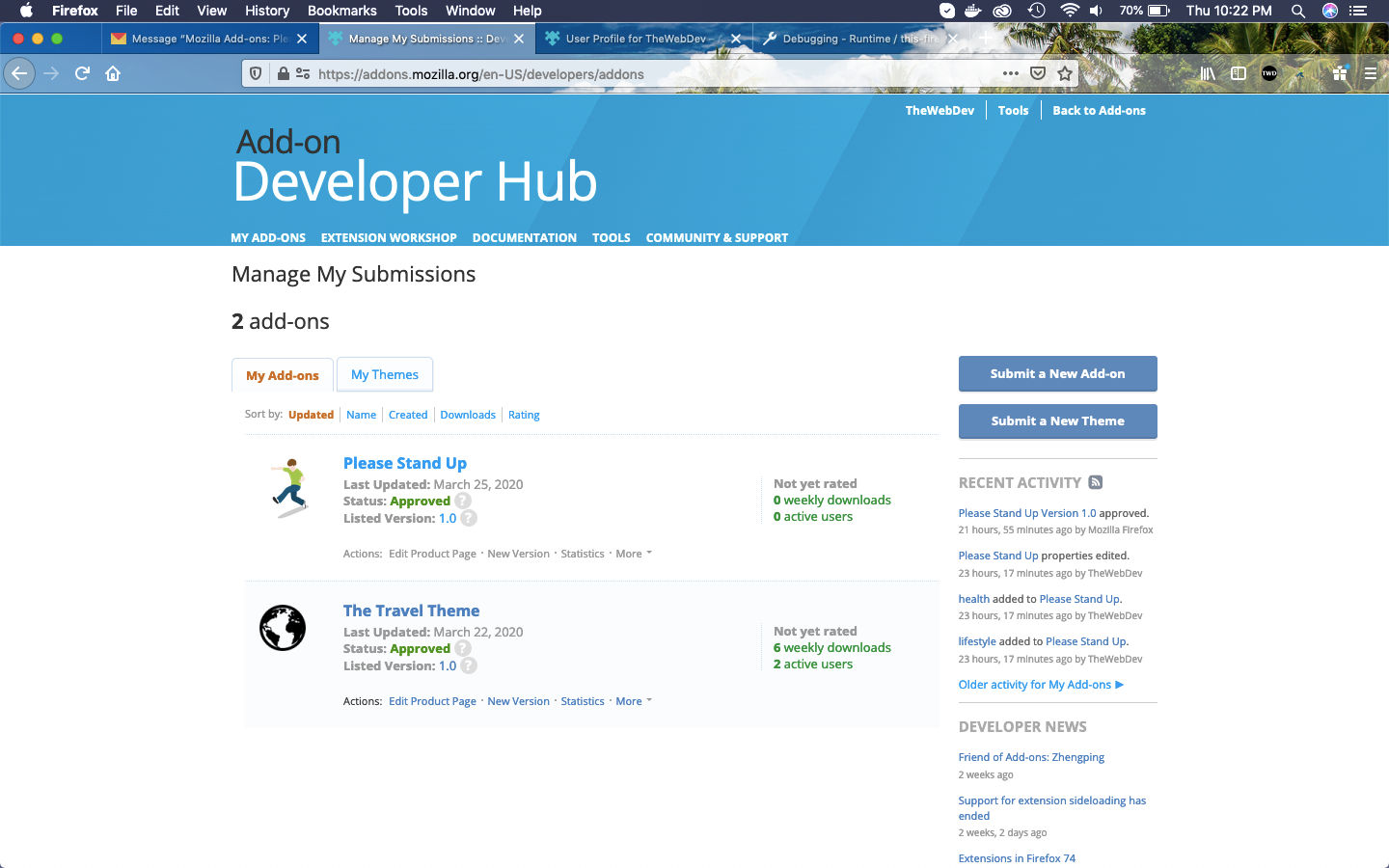Open Spotlight search in menu bar
The width and height of the screenshot is (1389, 868).
coord(1298,11)
